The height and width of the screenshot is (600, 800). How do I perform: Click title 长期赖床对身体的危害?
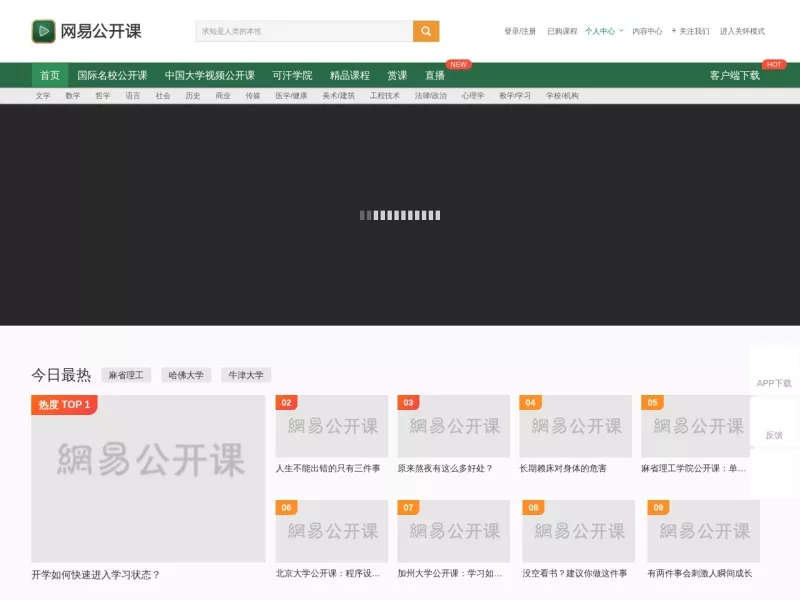coord(563,468)
